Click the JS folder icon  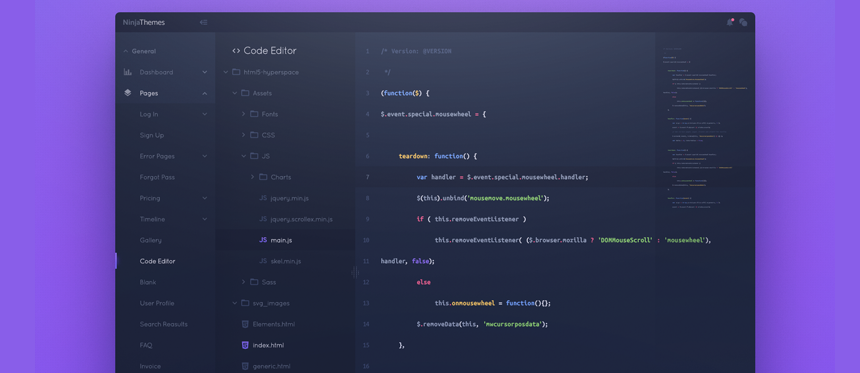[254, 156]
